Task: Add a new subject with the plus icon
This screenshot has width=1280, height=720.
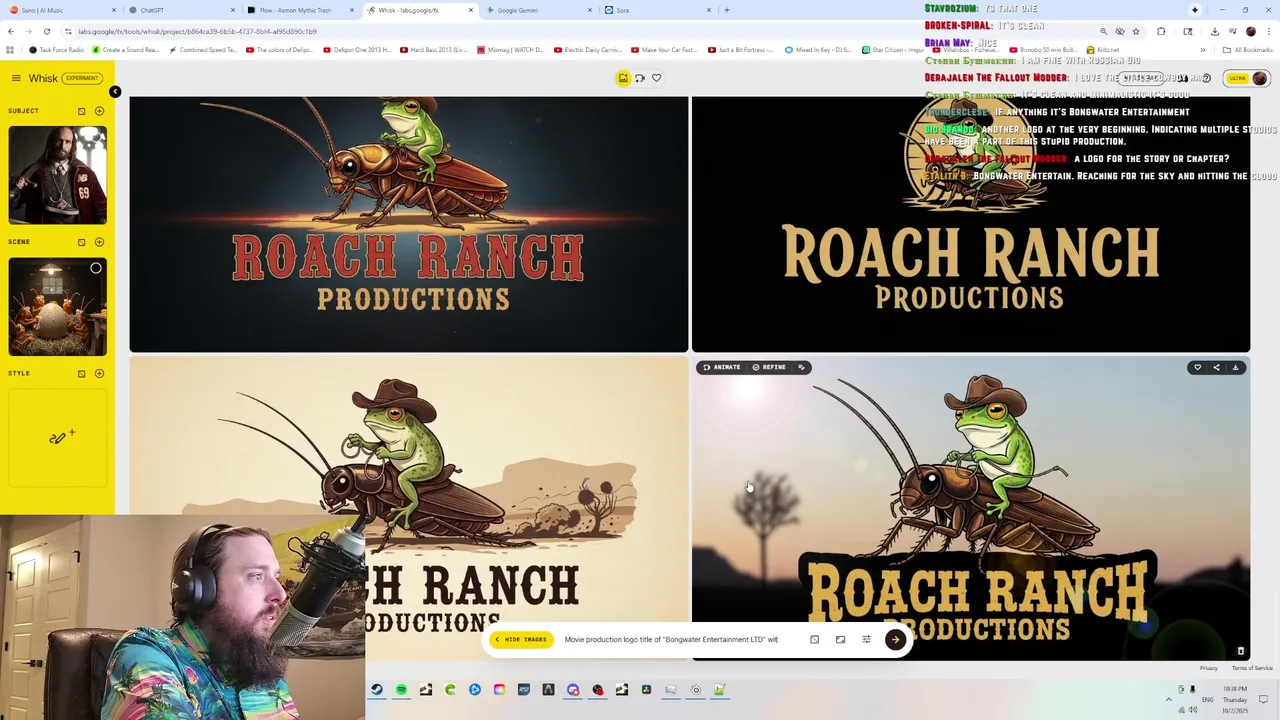Action: tap(99, 111)
